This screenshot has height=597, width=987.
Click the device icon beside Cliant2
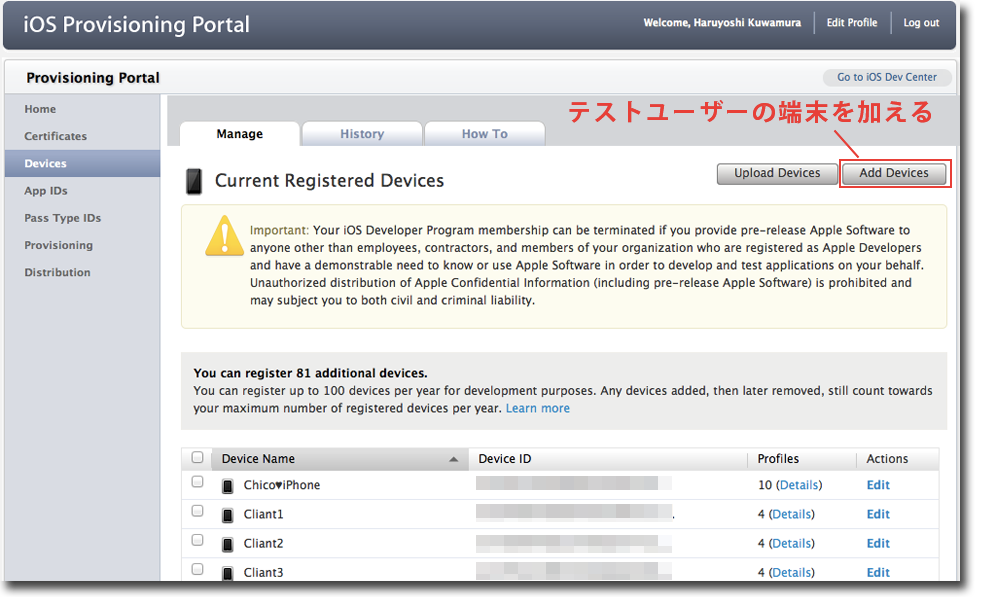[227, 544]
